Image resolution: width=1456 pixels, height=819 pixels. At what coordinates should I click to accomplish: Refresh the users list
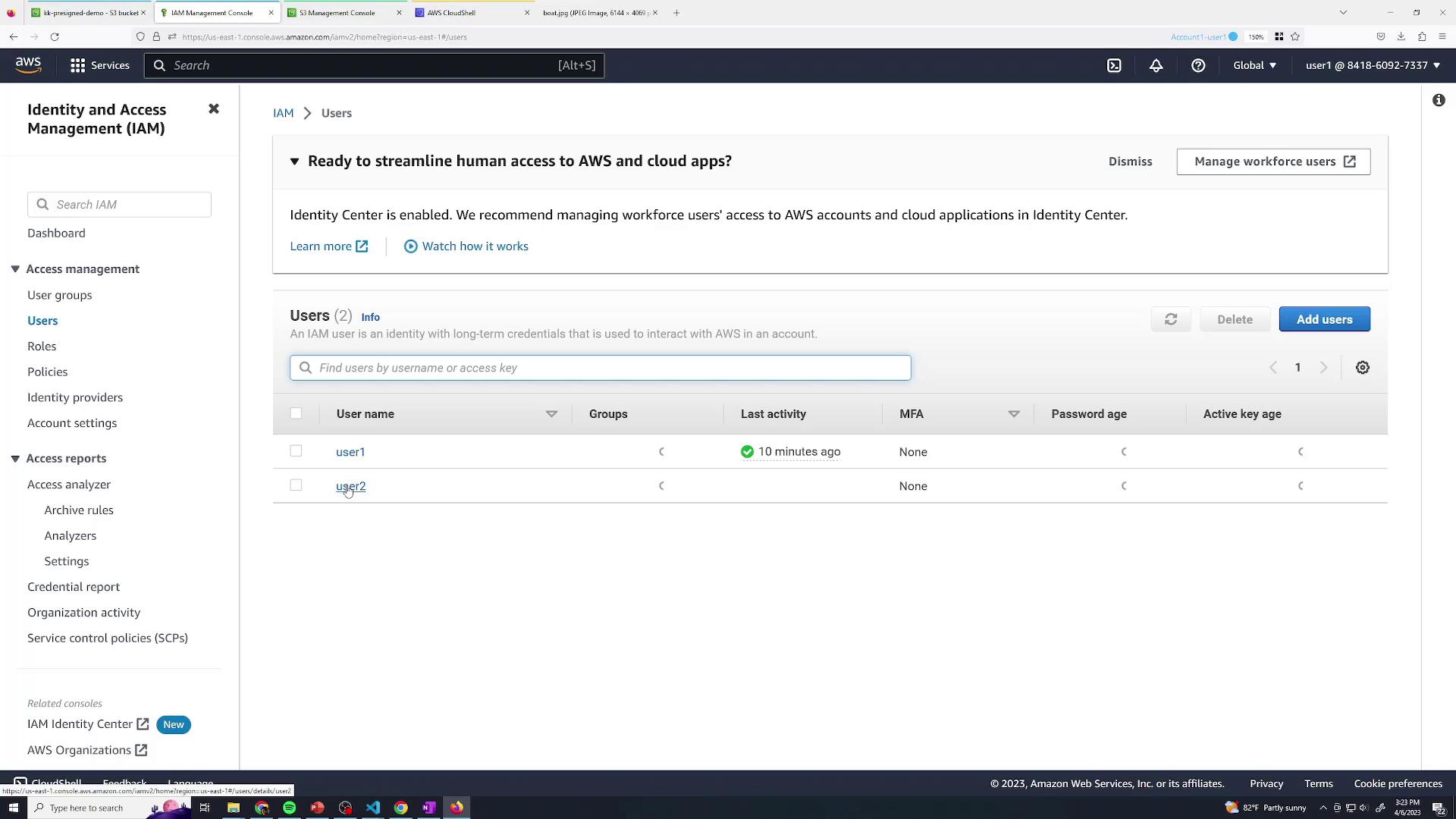[1171, 319]
